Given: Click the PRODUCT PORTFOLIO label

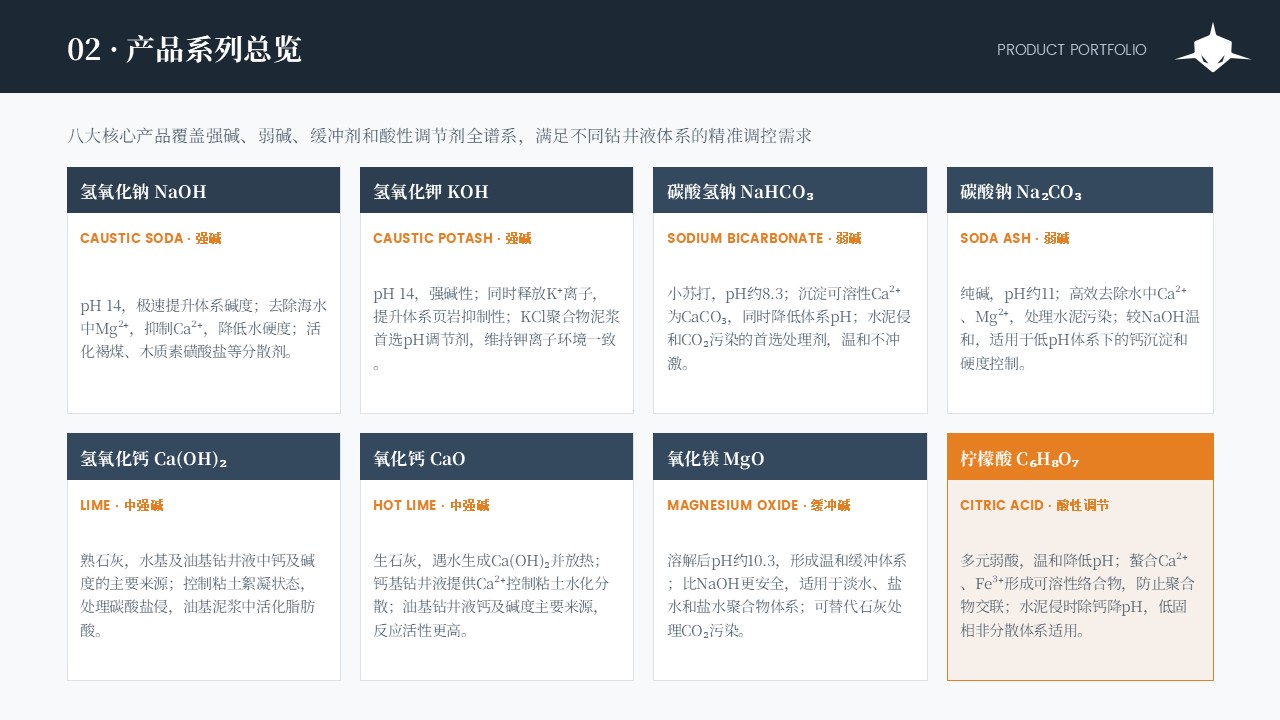Looking at the screenshot, I should point(1072,50).
